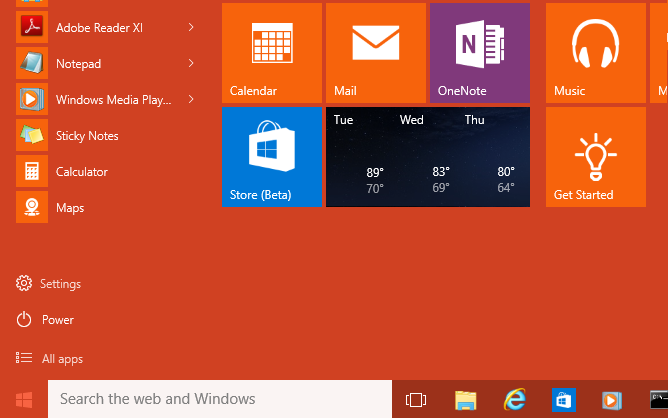Open the Mail tile
668x418 pixels.
(376, 53)
